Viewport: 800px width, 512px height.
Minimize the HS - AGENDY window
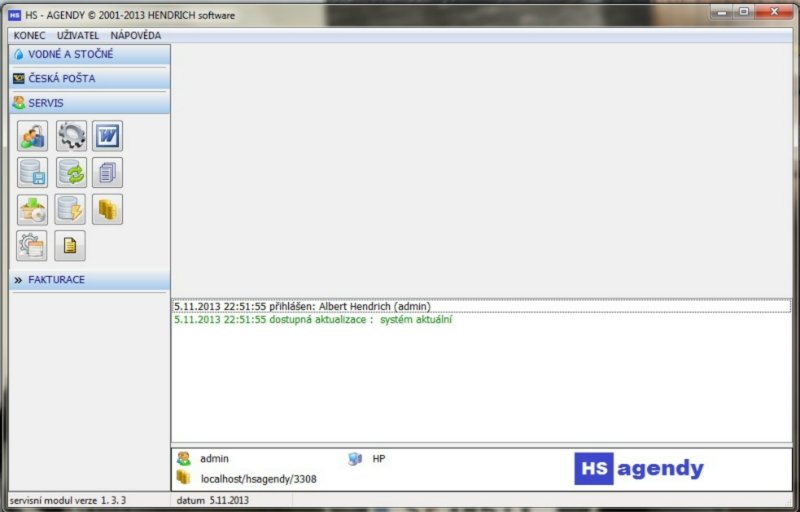(721, 12)
